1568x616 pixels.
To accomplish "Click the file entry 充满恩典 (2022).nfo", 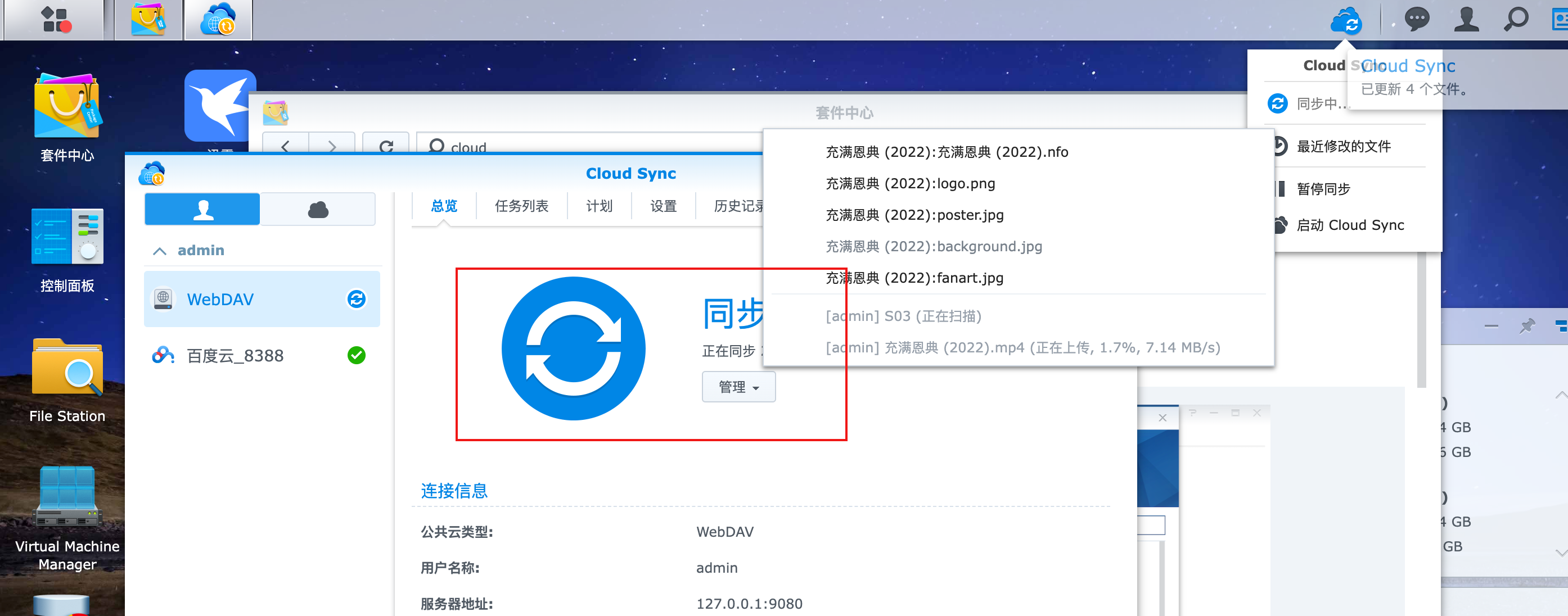I will 947,152.
